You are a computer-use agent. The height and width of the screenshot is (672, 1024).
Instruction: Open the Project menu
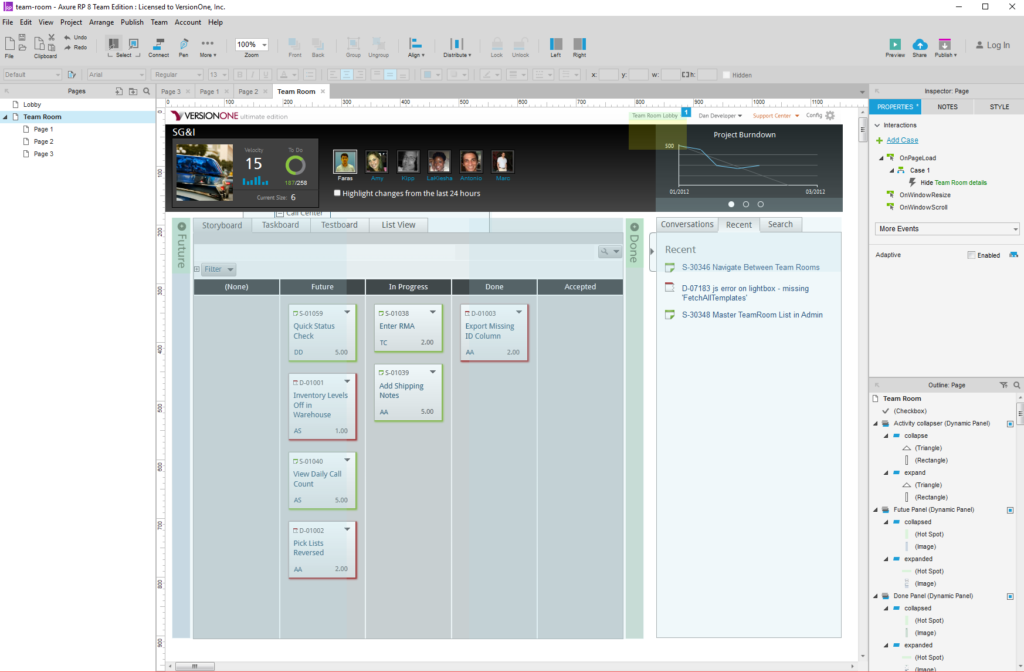point(71,22)
